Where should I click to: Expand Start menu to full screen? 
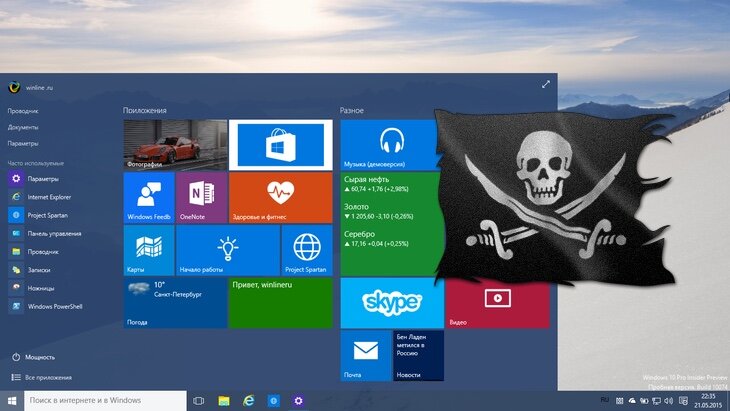pyautogui.click(x=546, y=84)
